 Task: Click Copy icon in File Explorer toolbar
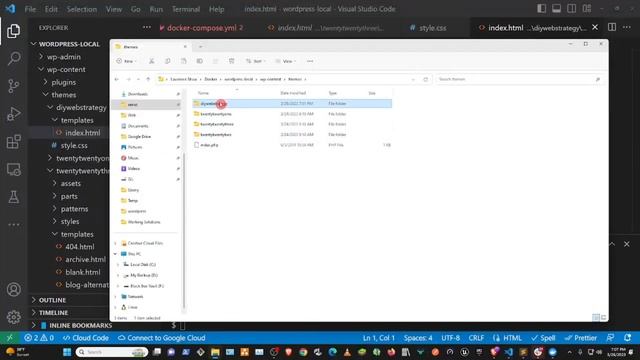coord(167,61)
